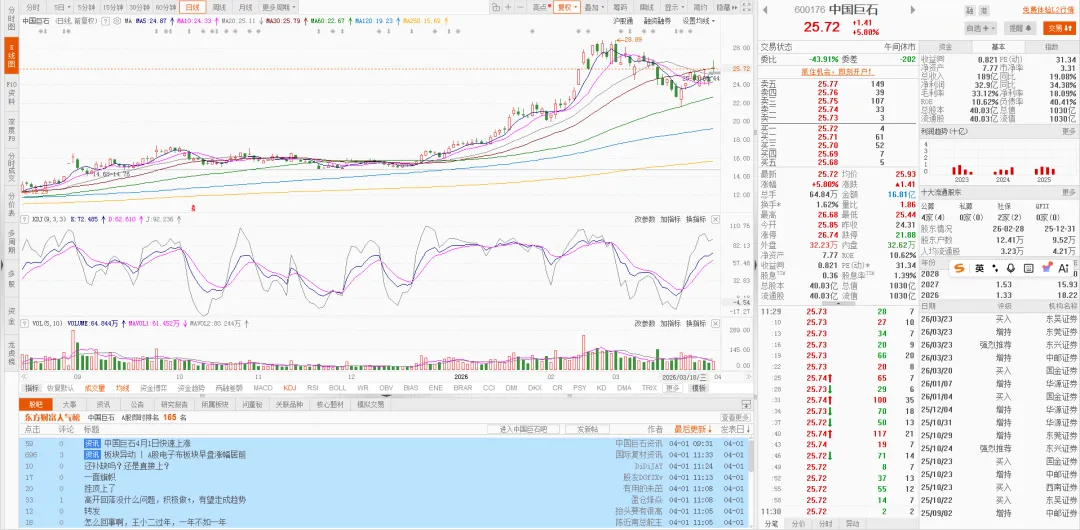
Task: Toggle the 画线 drawing tool
Action: [x=646, y=7]
